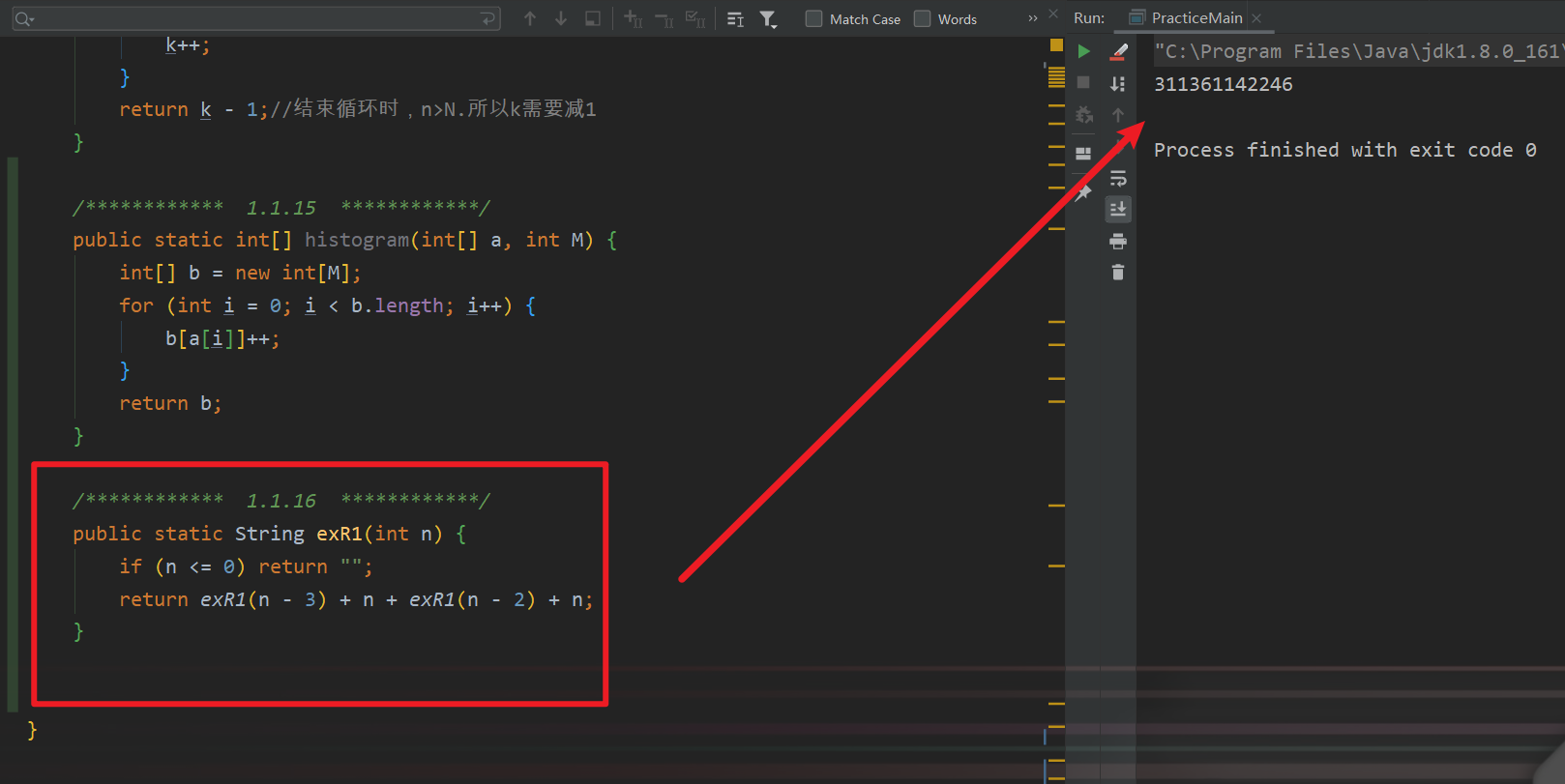Click inside the find search input field
This screenshot has height=784, width=1565.
(257, 18)
